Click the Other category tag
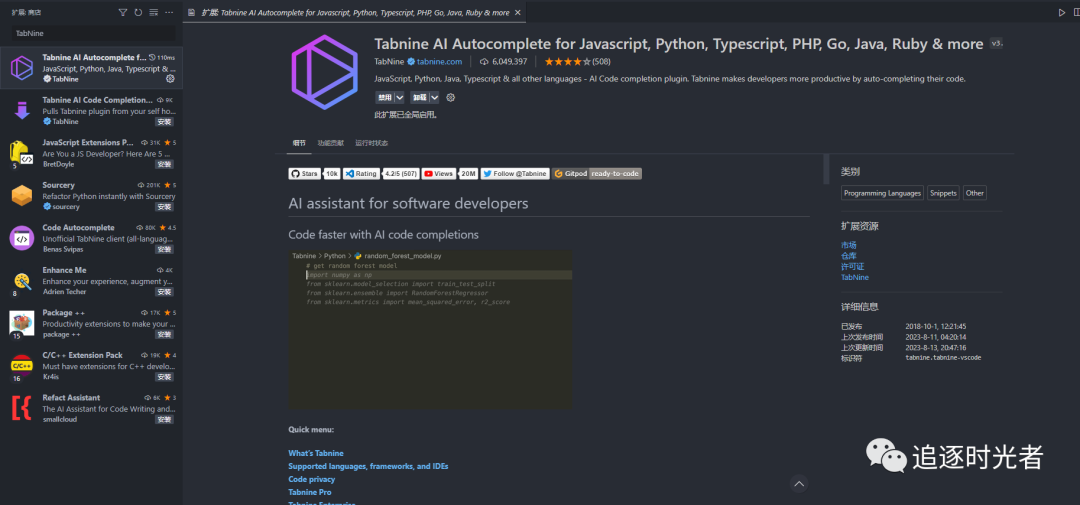1080x505 pixels. [x=975, y=193]
